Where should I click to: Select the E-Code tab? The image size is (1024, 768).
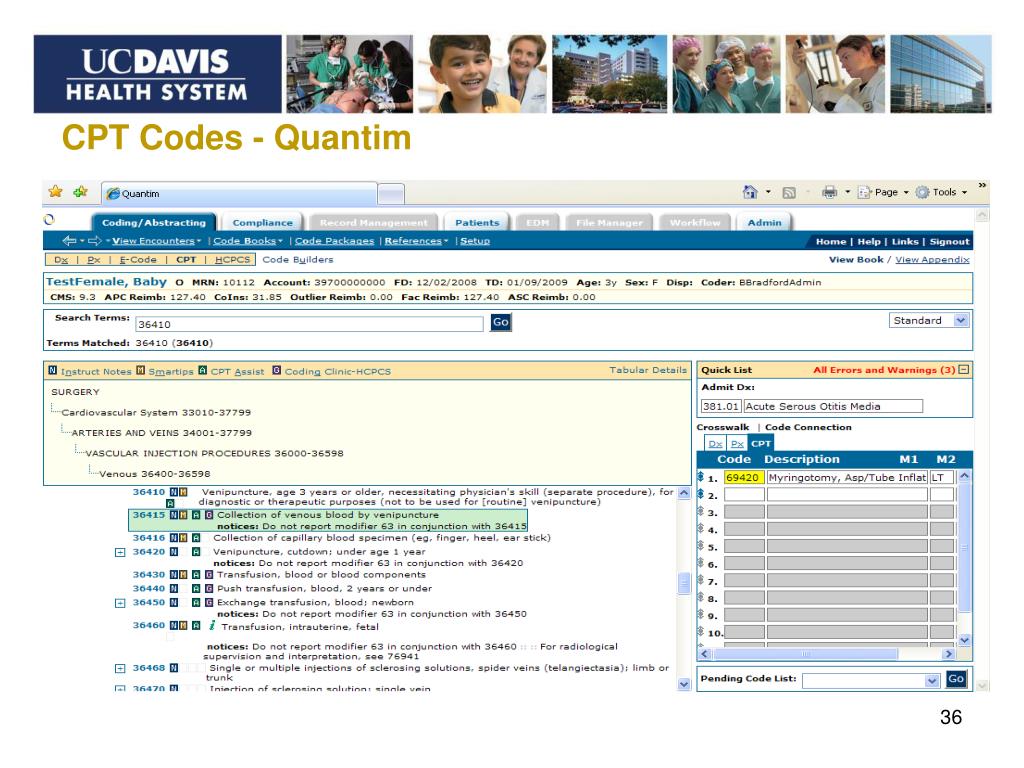pyautogui.click(x=138, y=260)
